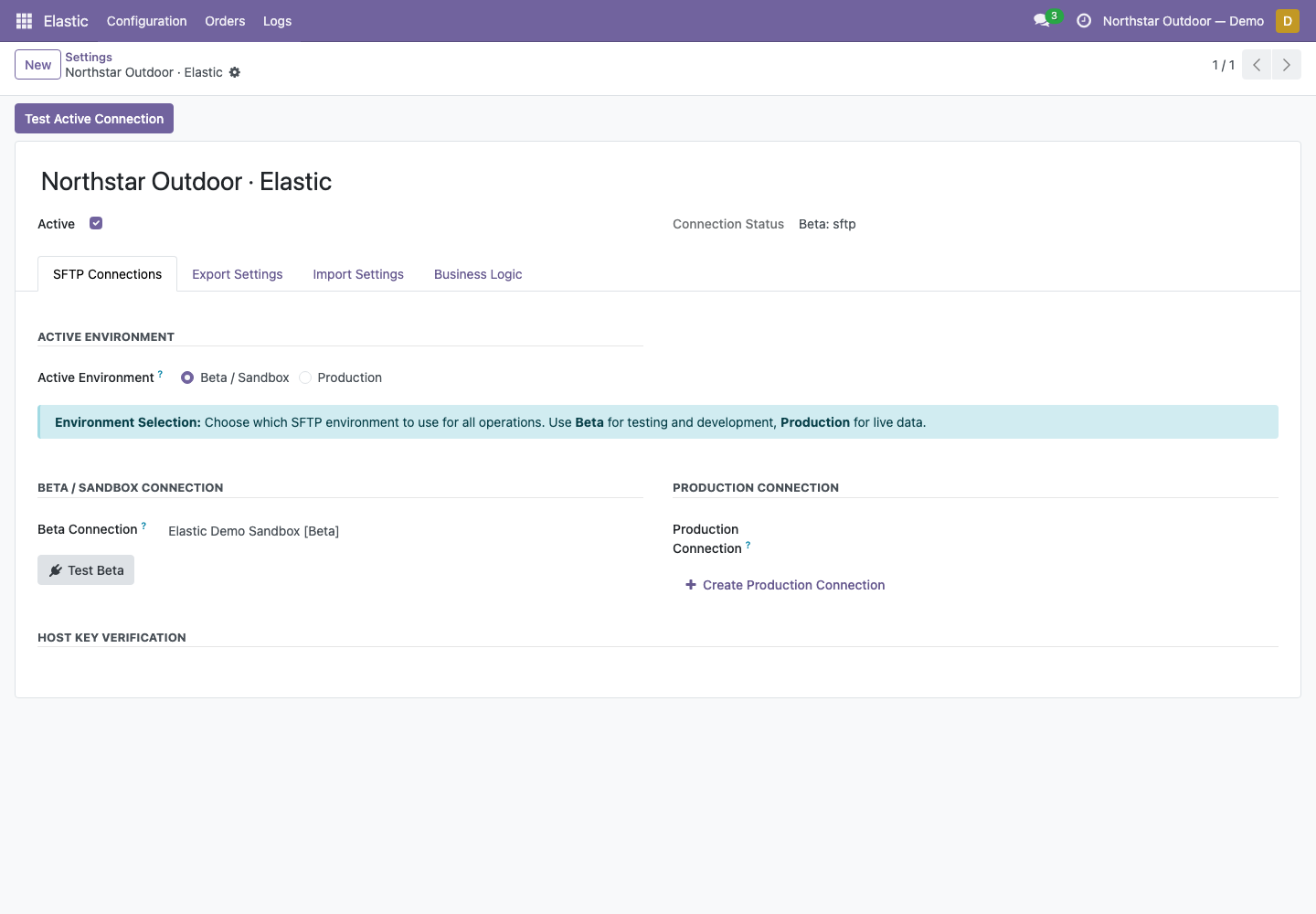Open the Orders menu
This screenshot has width=1316, height=914.
click(x=225, y=21)
